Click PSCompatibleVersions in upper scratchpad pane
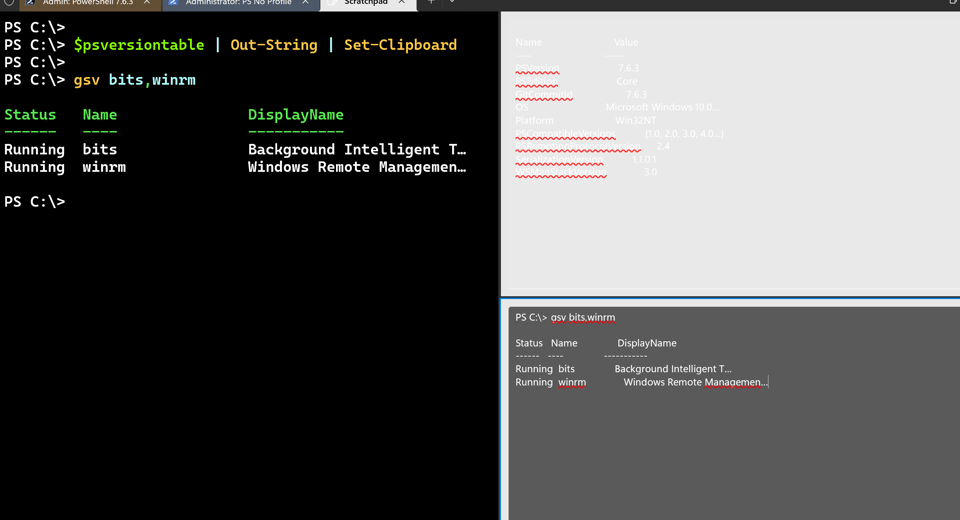The height and width of the screenshot is (520, 960). (565, 134)
